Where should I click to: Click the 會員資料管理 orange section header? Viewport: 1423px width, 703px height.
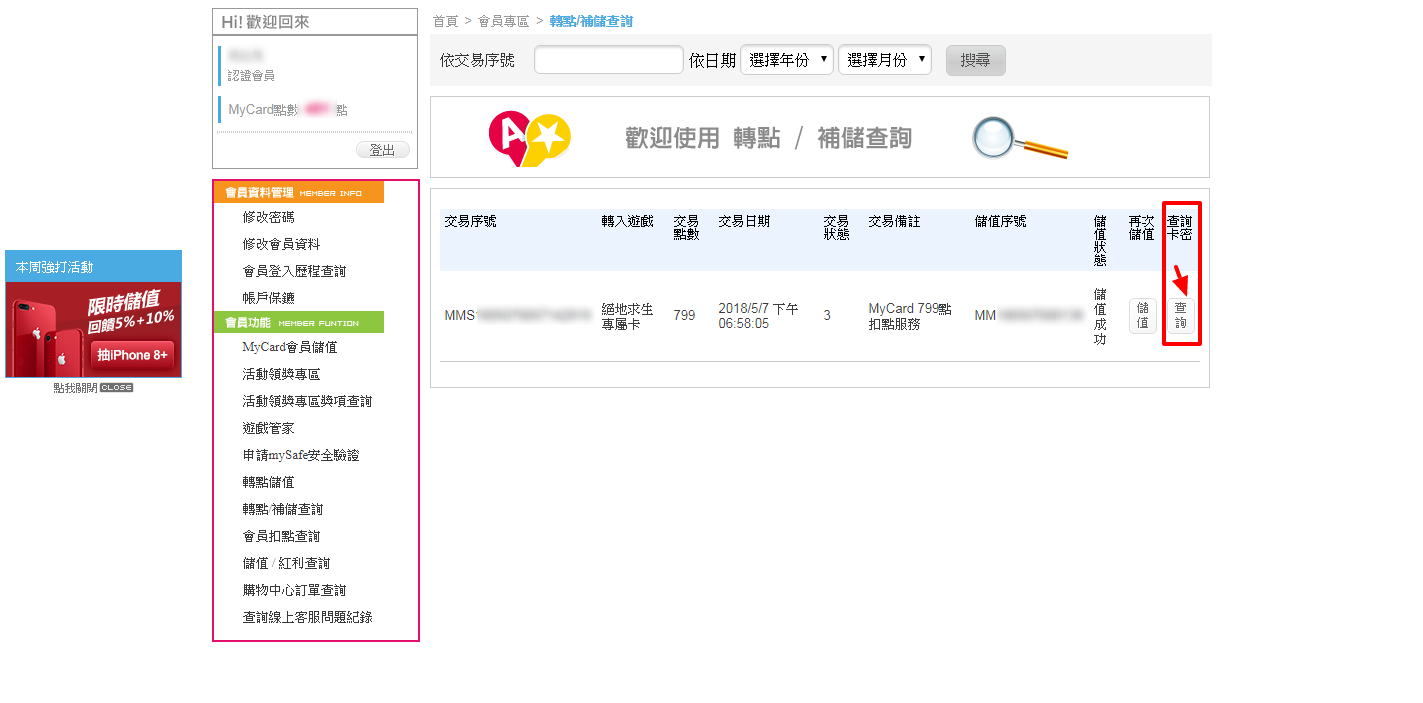(299, 192)
